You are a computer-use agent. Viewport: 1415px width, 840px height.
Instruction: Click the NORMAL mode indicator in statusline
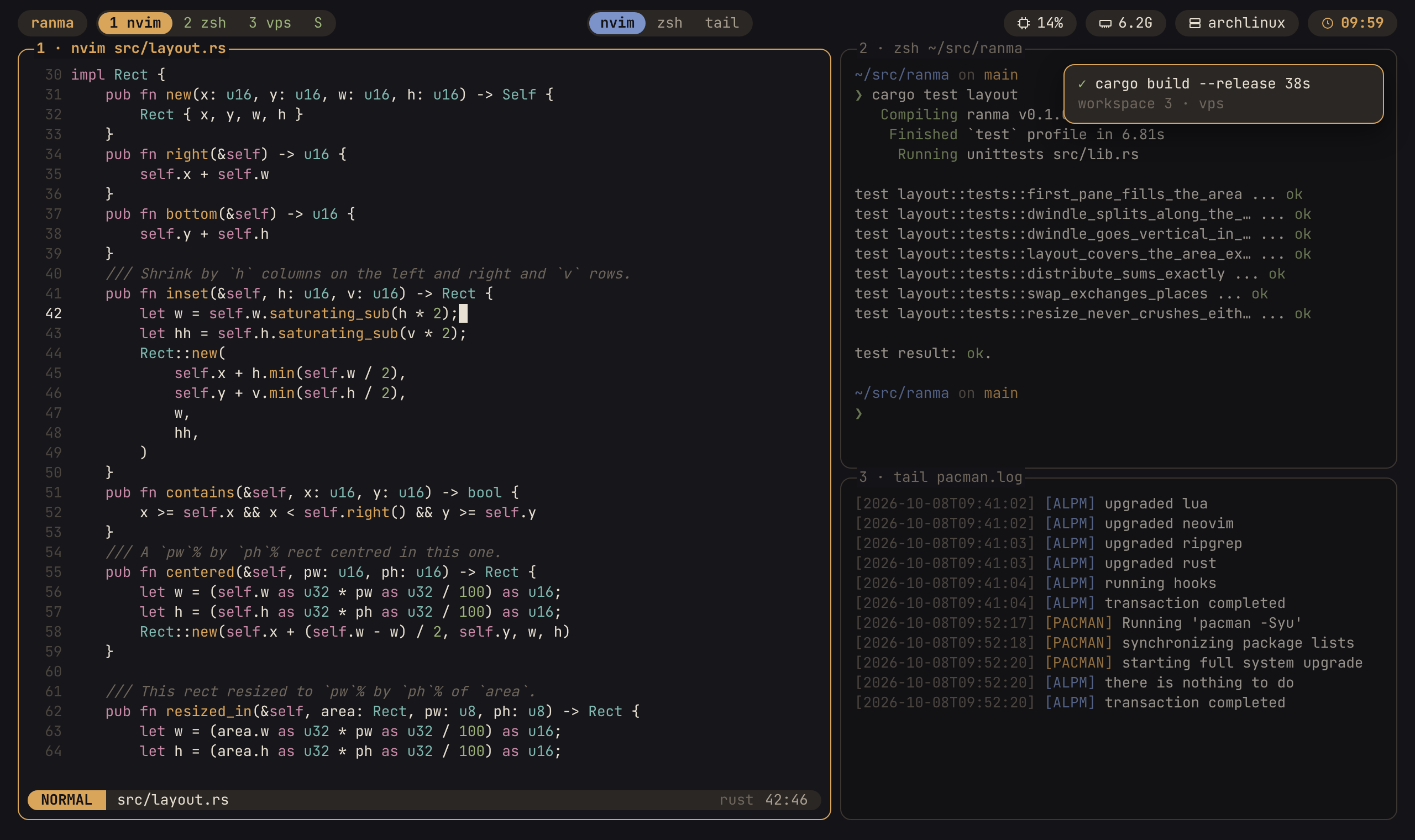66,800
